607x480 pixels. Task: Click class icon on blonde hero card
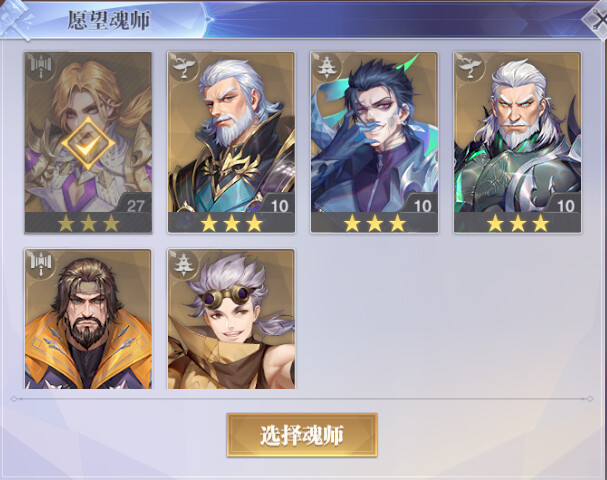[41, 68]
